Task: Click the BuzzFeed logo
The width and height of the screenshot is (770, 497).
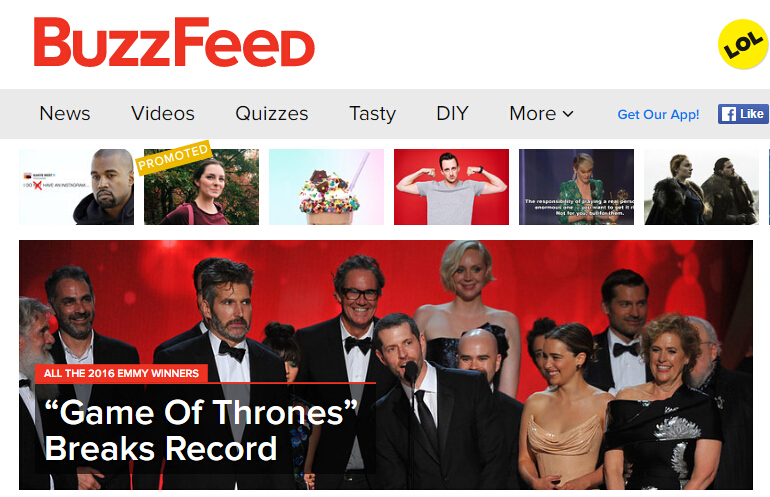Action: (x=174, y=42)
